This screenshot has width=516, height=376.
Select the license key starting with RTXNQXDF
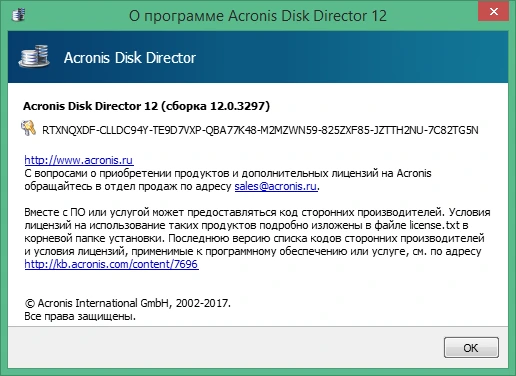260,130
